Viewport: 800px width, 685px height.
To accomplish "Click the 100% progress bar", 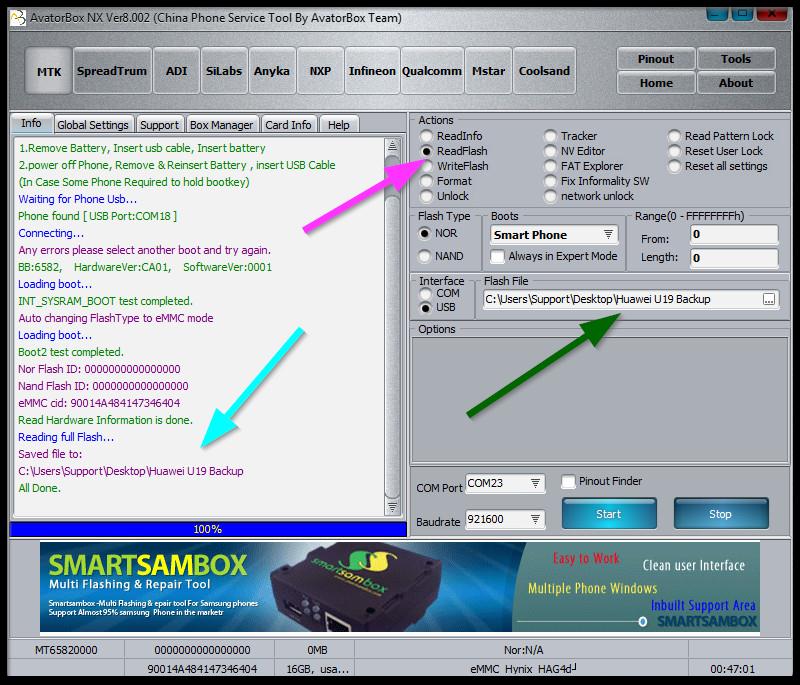I will [x=208, y=529].
